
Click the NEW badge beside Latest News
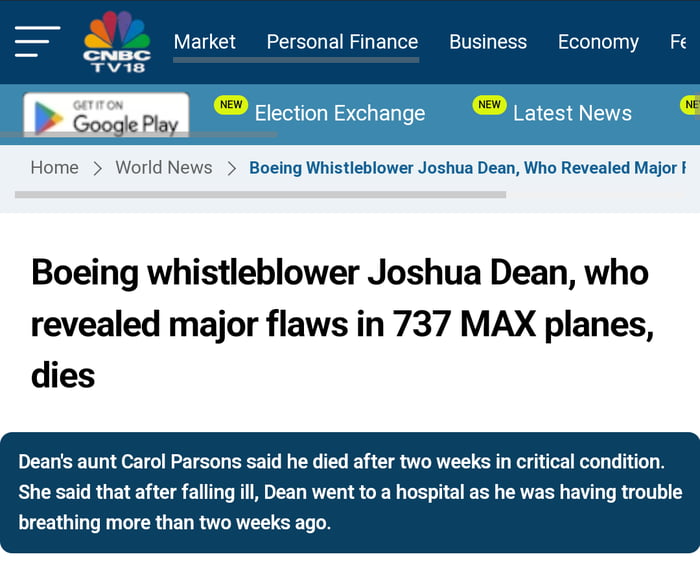pyautogui.click(x=489, y=105)
